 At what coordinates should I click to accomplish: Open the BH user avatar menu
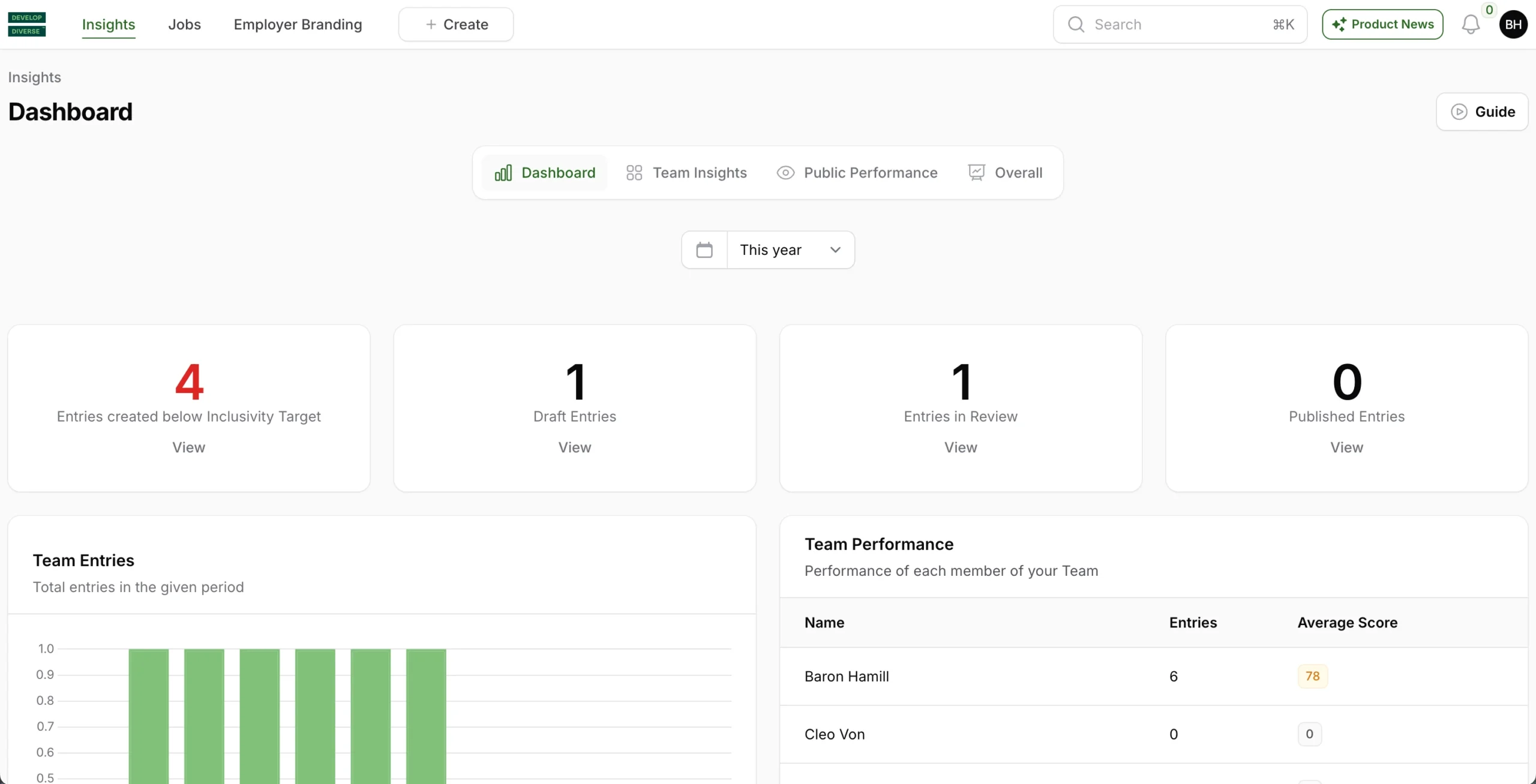[1513, 25]
